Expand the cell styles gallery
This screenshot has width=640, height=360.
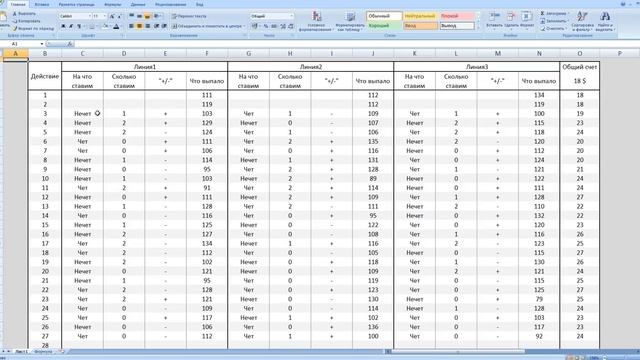click(x=478, y=28)
